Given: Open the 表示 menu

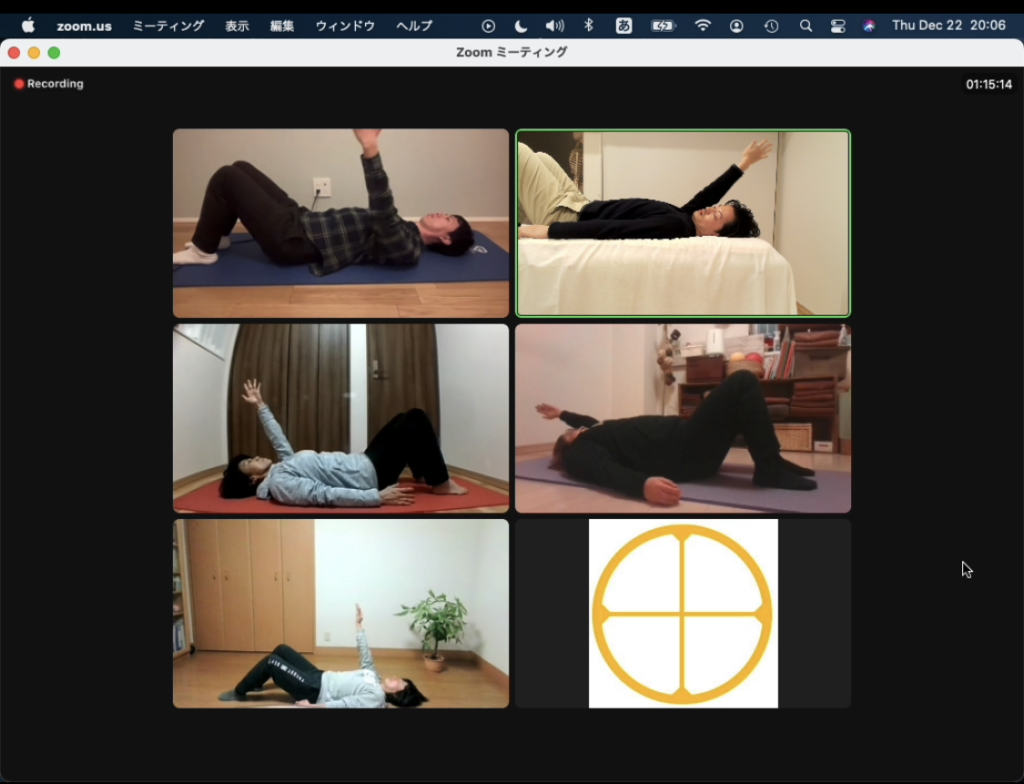Looking at the screenshot, I should (x=237, y=26).
